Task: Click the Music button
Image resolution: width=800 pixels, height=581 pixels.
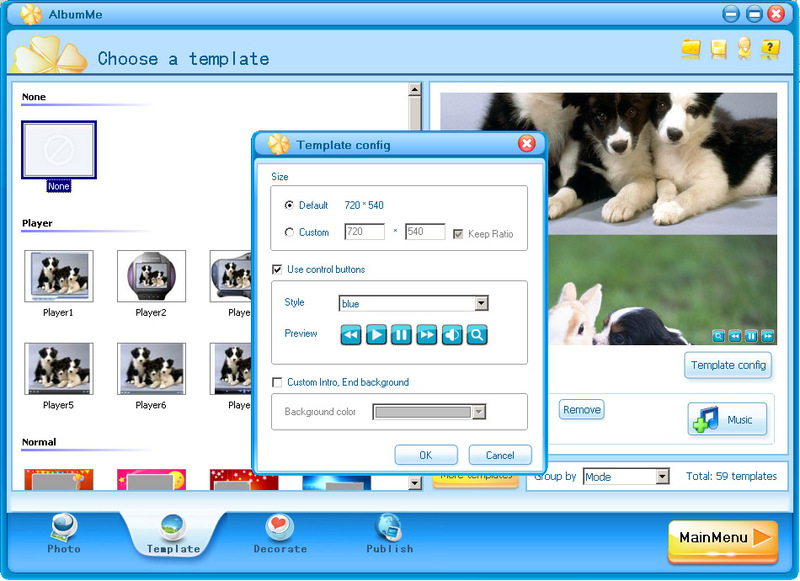Action: pyautogui.click(x=727, y=419)
